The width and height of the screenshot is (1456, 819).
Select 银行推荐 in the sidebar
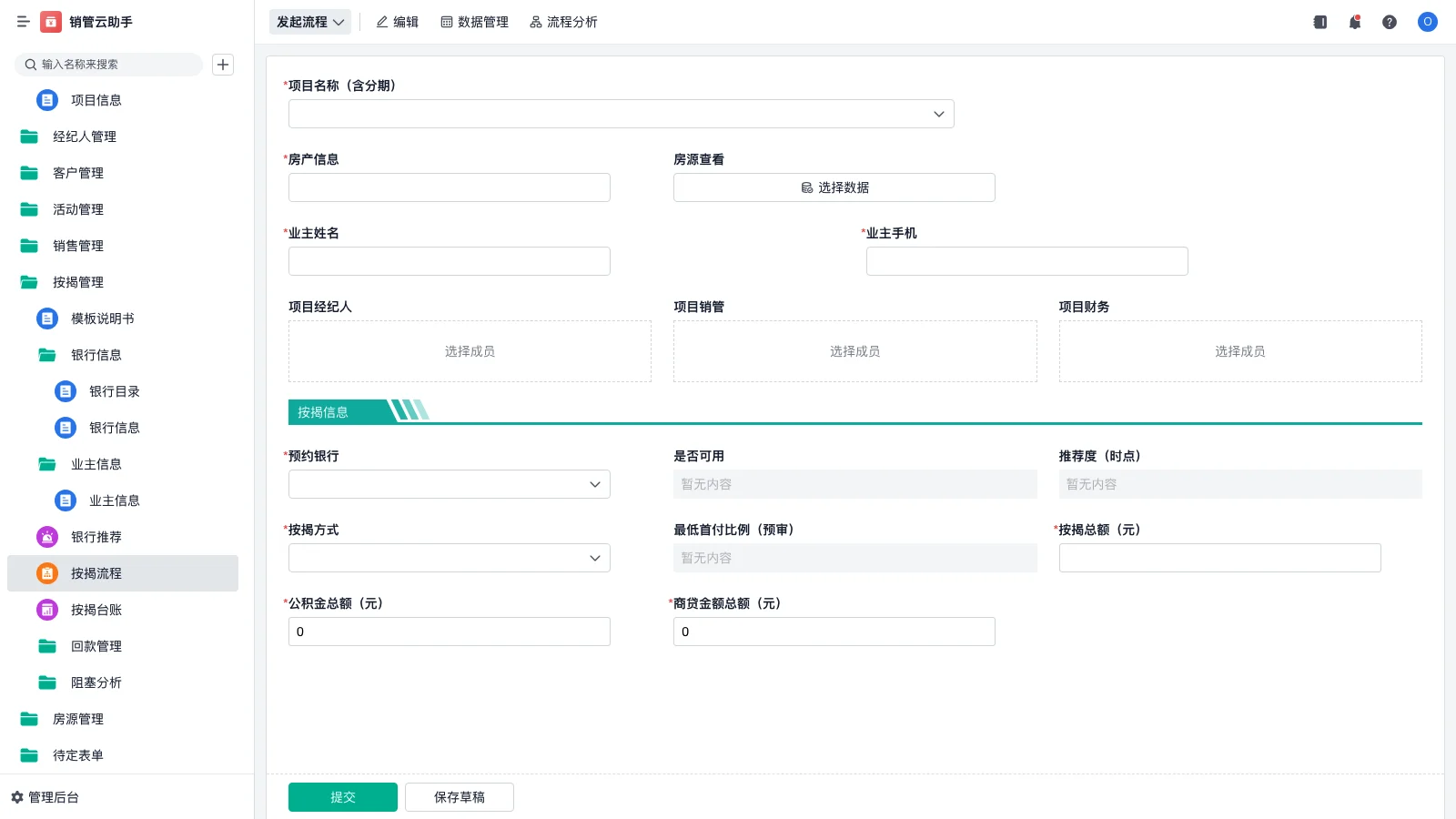coord(96,537)
